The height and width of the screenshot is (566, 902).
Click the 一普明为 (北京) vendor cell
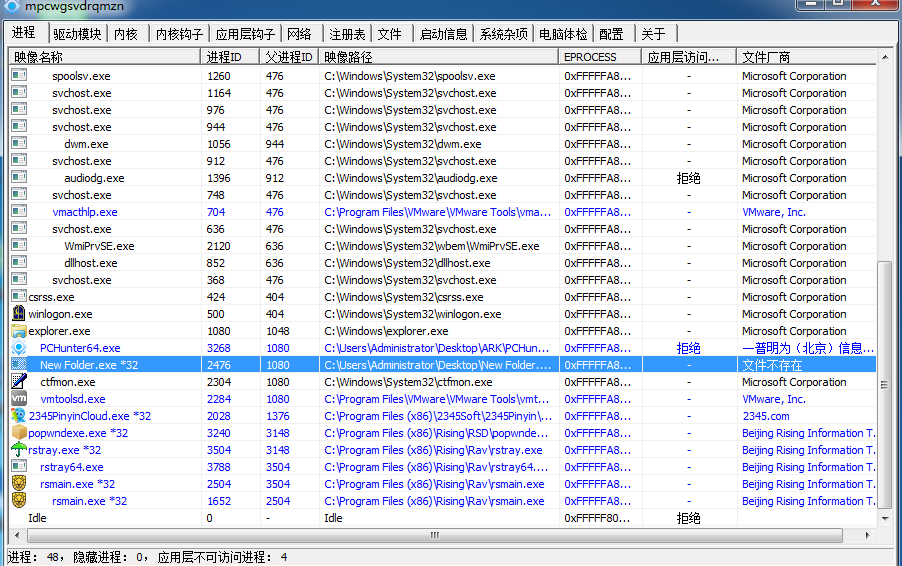coord(808,348)
